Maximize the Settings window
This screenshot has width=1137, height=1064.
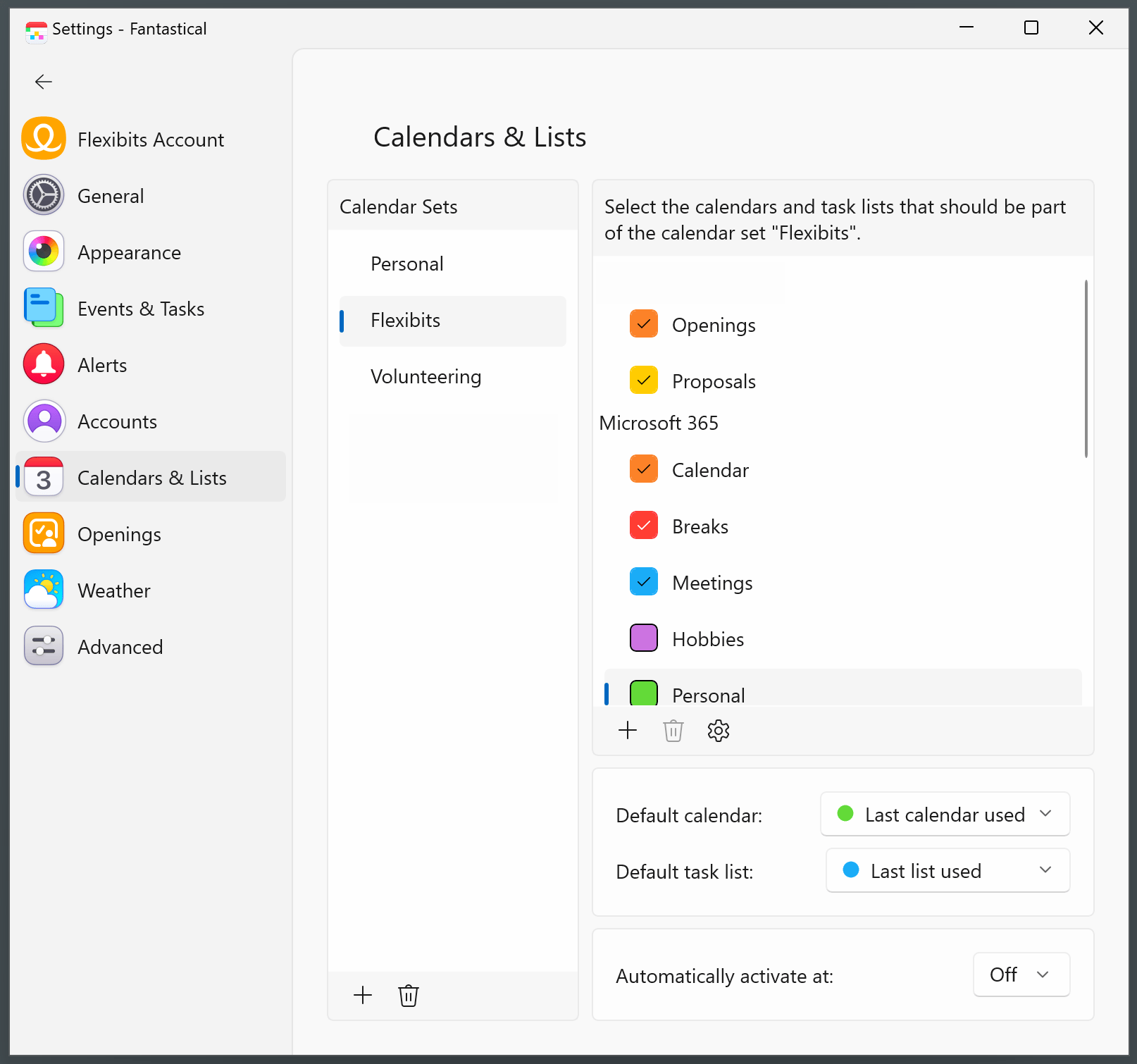(x=1031, y=27)
